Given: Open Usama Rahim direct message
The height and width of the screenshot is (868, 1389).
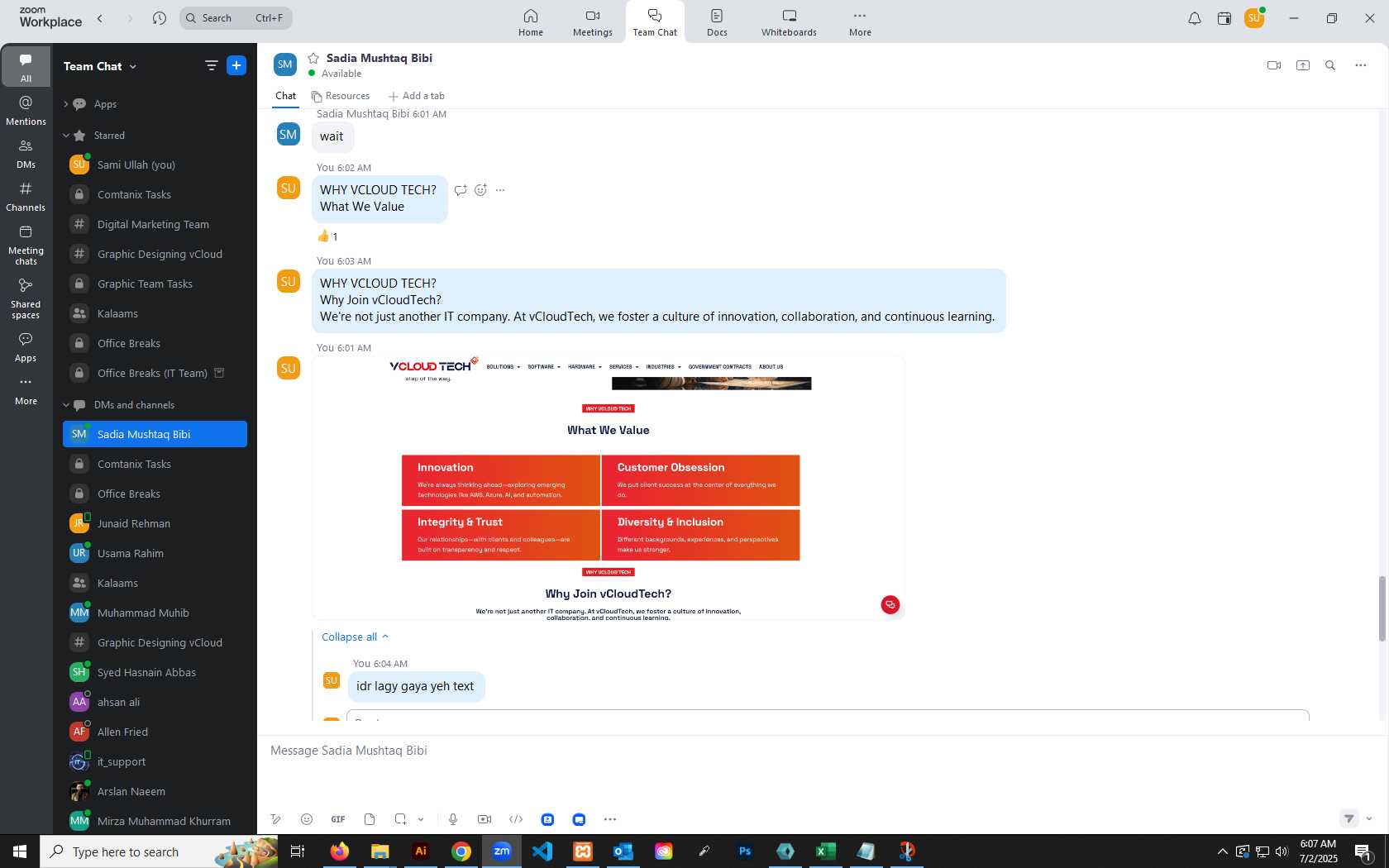Looking at the screenshot, I should (x=155, y=553).
